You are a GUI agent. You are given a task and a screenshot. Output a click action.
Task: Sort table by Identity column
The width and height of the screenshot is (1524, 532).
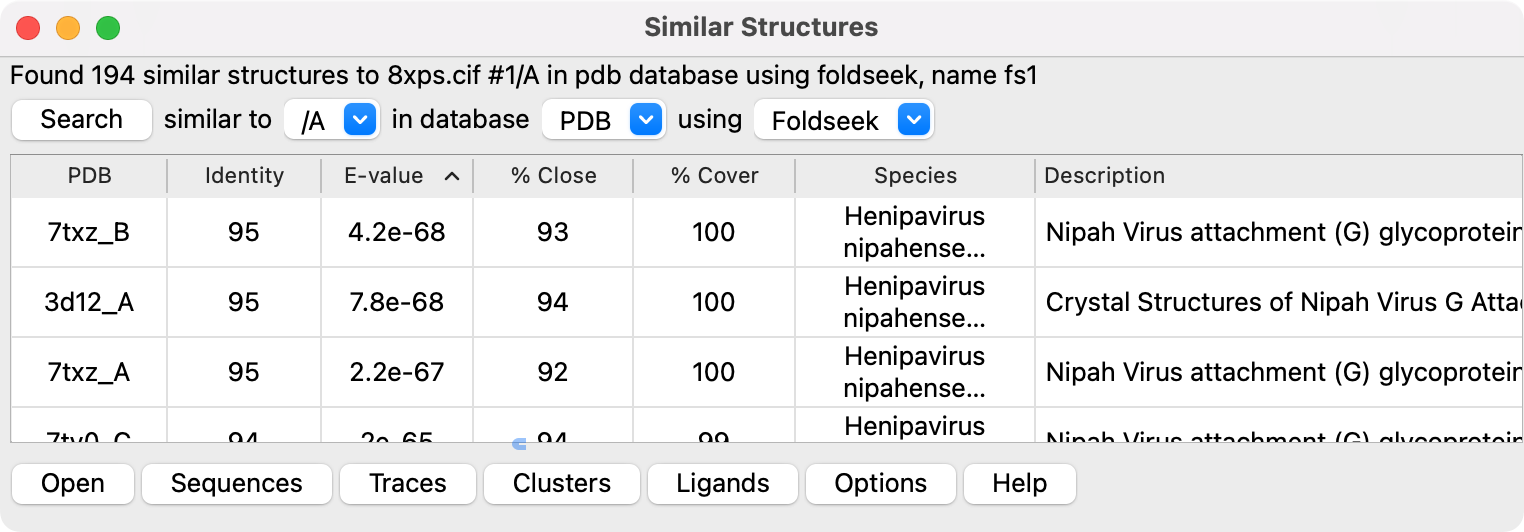[x=244, y=176]
